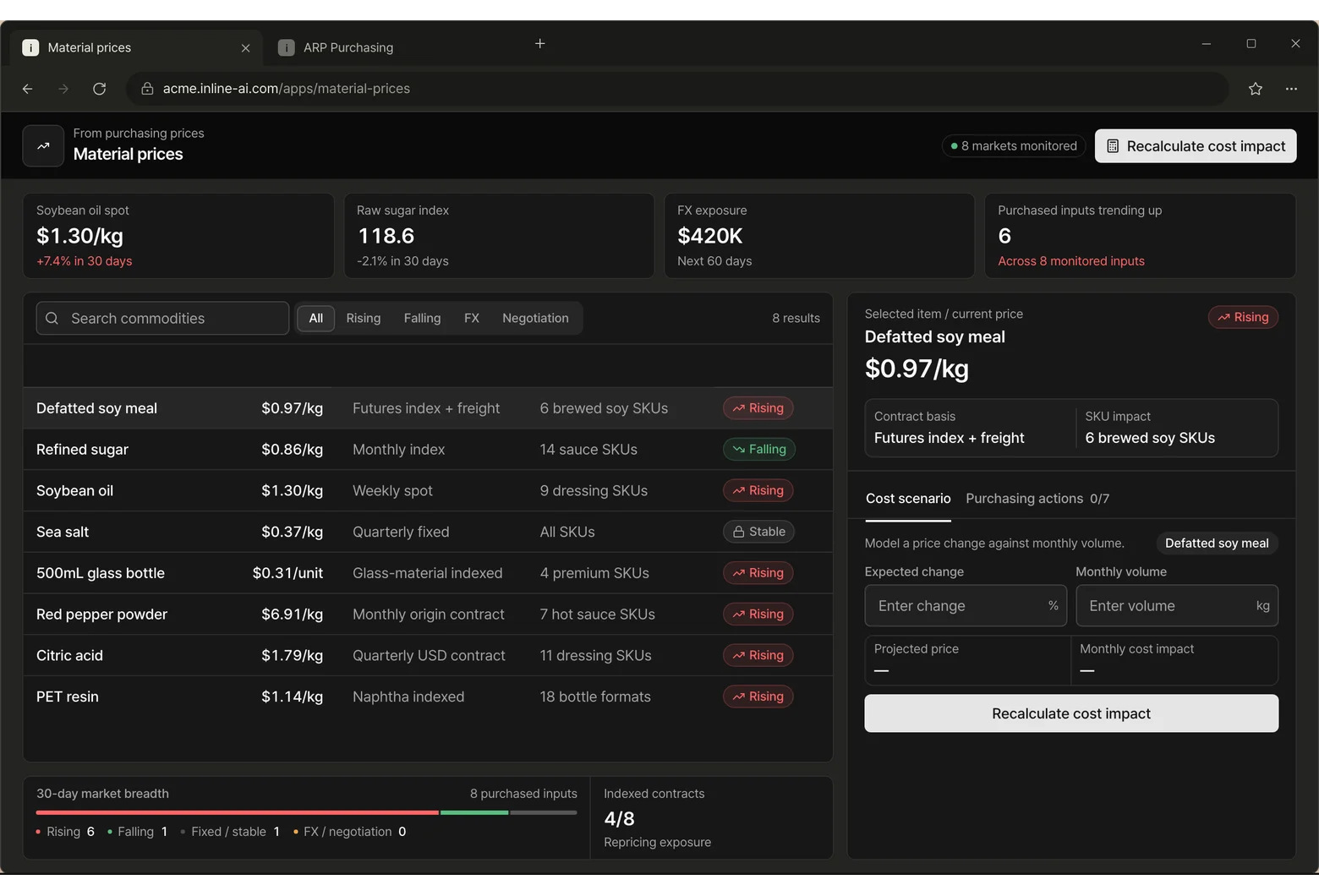This screenshot has height=896, width=1319.
Task: Select the Sea salt row
Action: coord(428,532)
